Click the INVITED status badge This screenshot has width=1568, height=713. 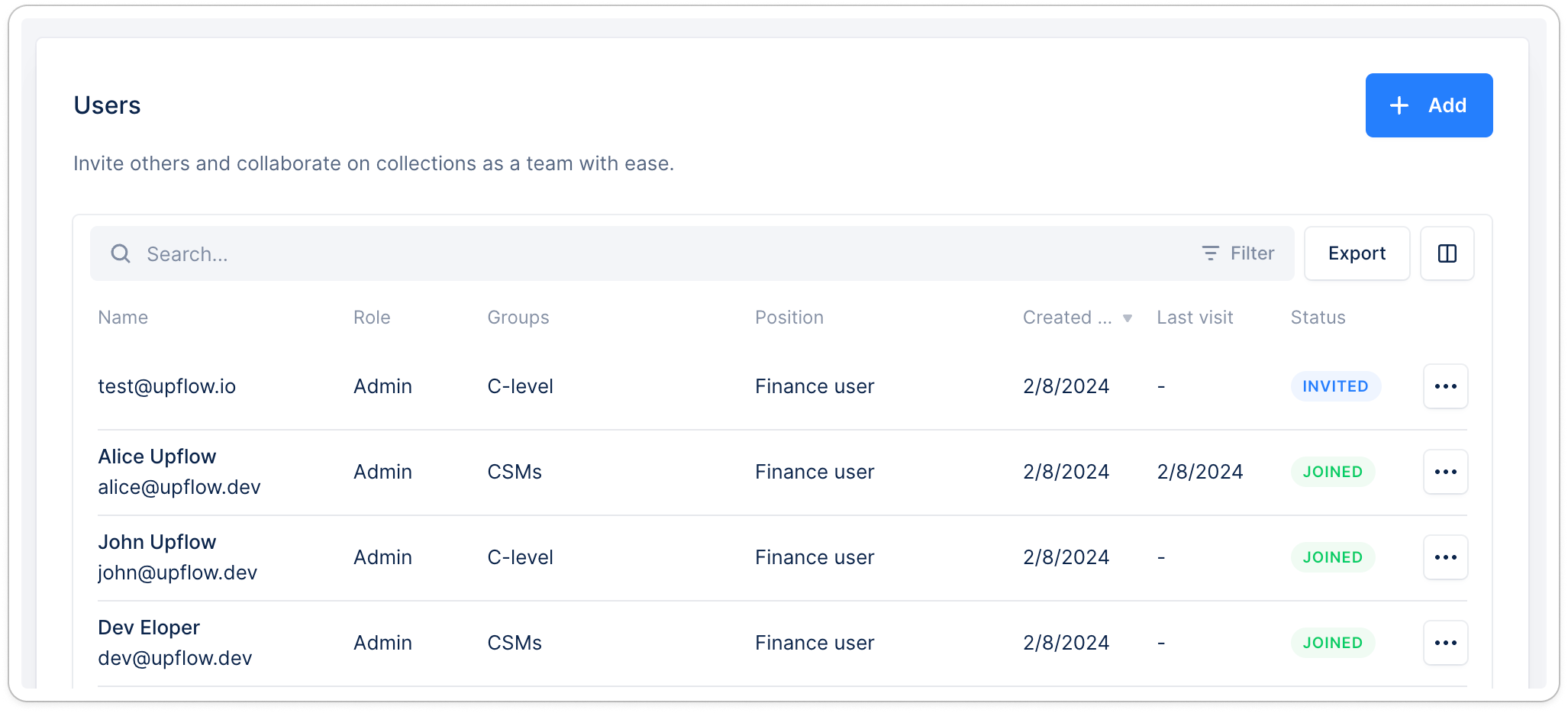[1335, 386]
